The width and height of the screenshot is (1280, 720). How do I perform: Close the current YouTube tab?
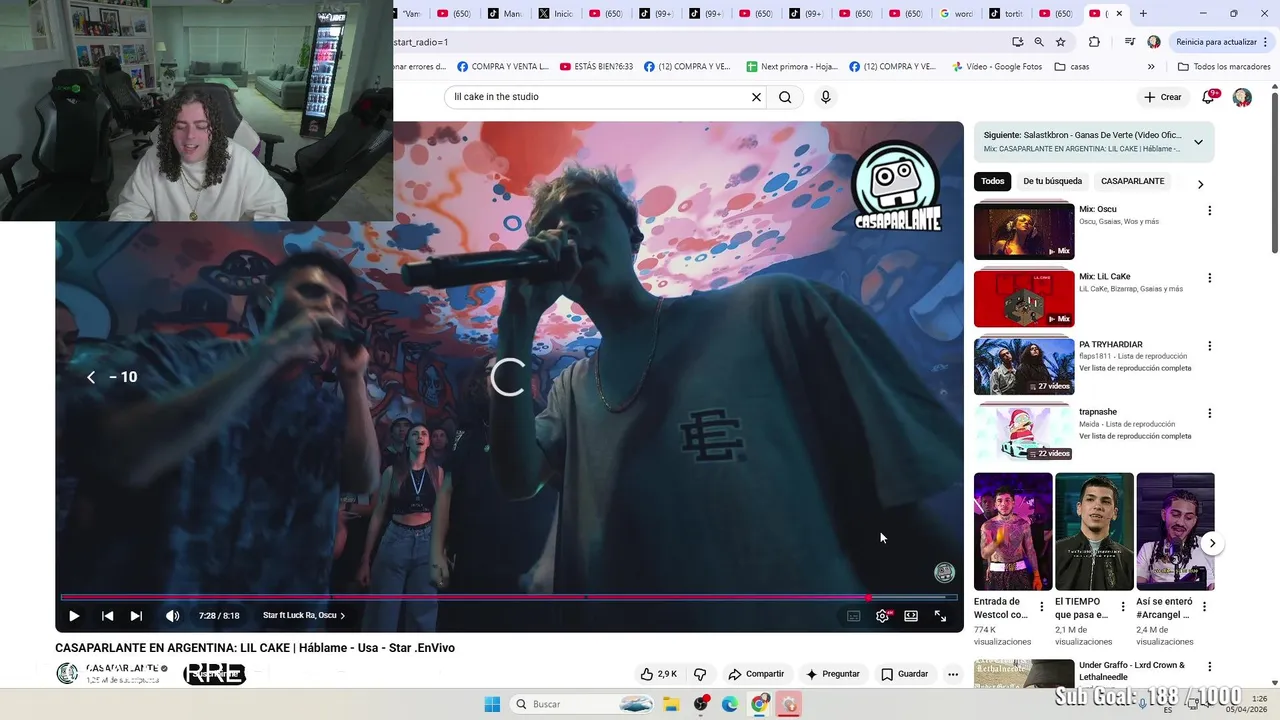[x=1119, y=13]
